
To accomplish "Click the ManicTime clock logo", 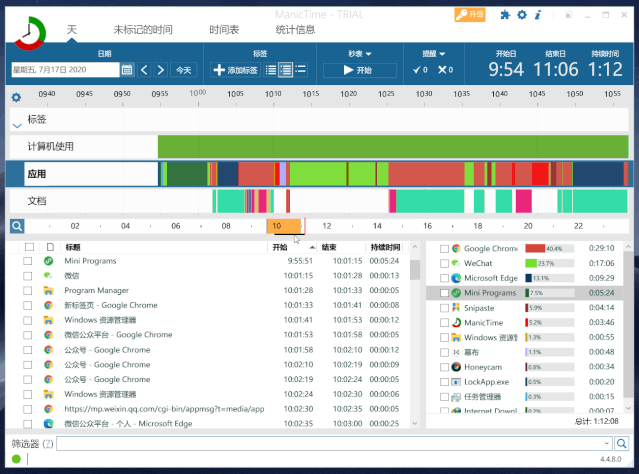I will (x=30, y=33).
